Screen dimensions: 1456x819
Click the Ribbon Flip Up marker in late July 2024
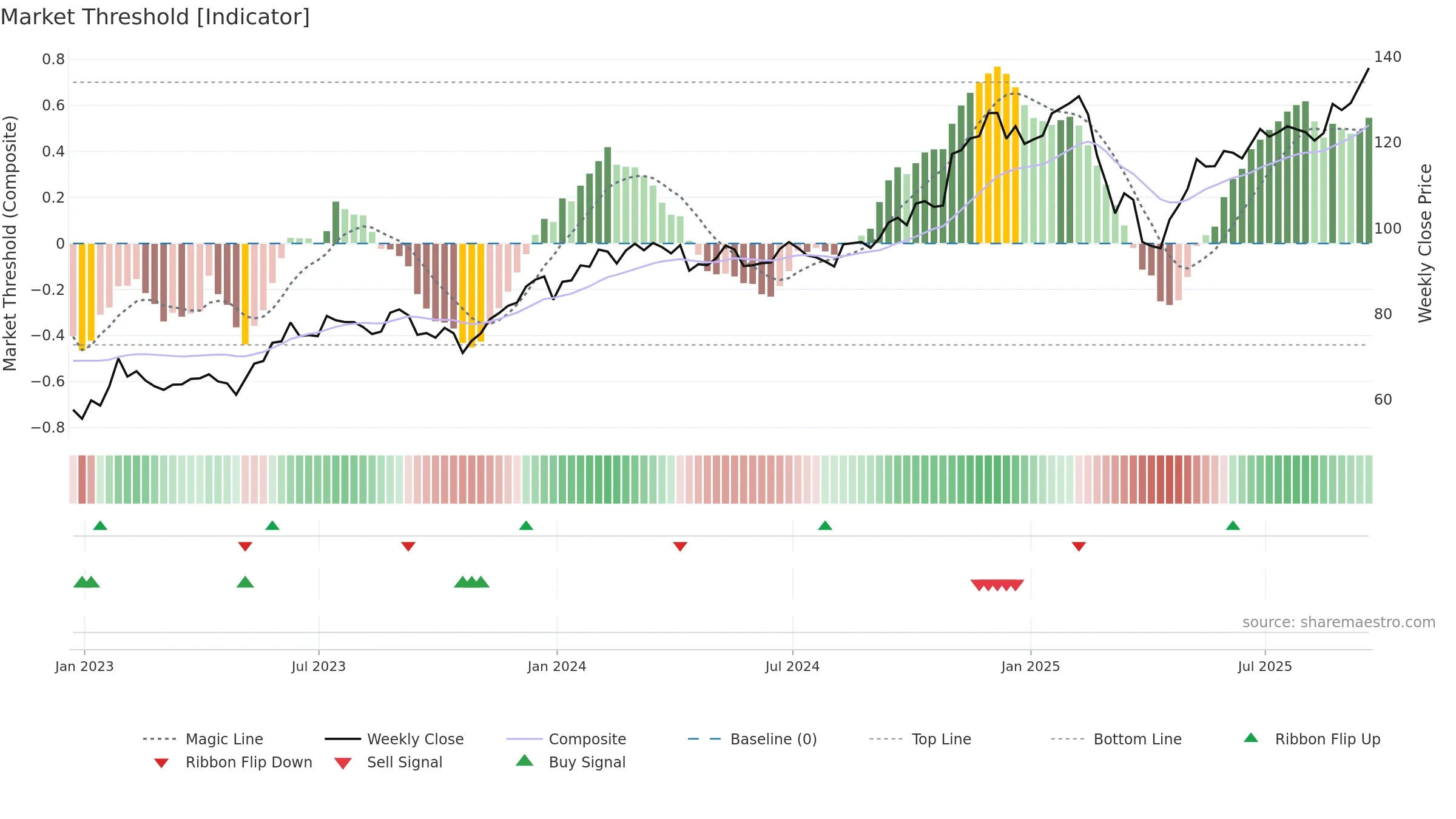(x=825, y=525)
